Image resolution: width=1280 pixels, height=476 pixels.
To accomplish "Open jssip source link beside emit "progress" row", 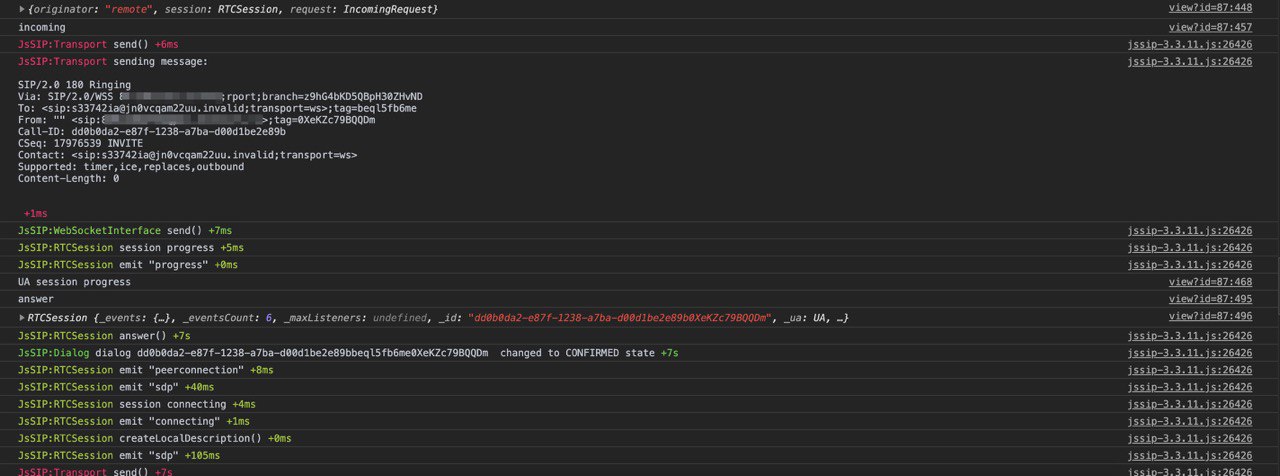I will coord(1190,265).
